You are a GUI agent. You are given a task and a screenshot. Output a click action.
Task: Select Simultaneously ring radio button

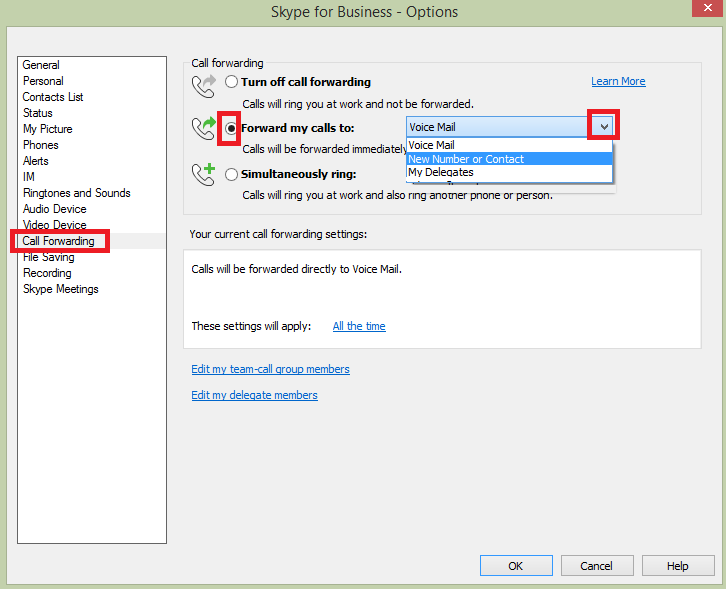tap(231, 175)
